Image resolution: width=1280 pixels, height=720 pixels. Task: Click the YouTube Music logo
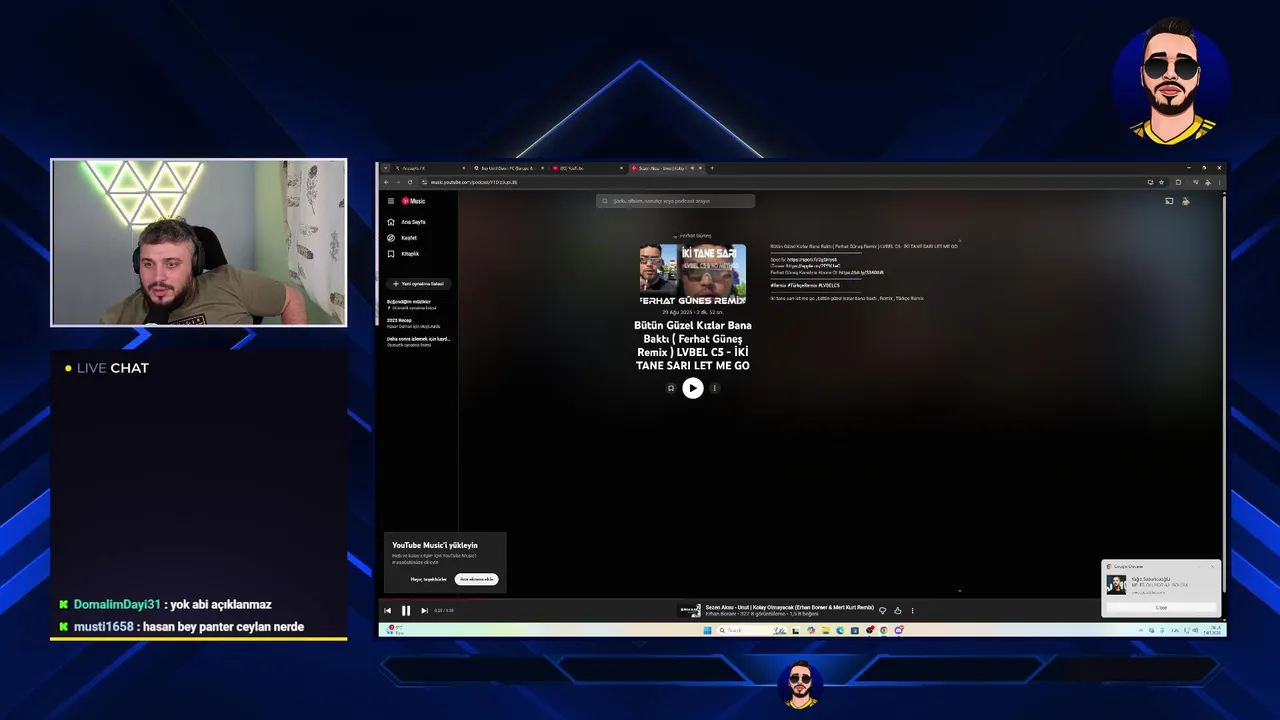(414, 201)
